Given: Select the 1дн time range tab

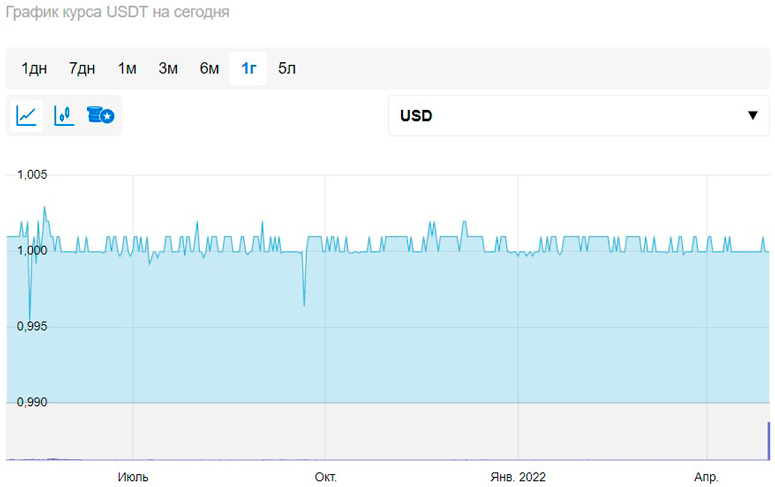Looking at the screenshot, I should (34, 68).
